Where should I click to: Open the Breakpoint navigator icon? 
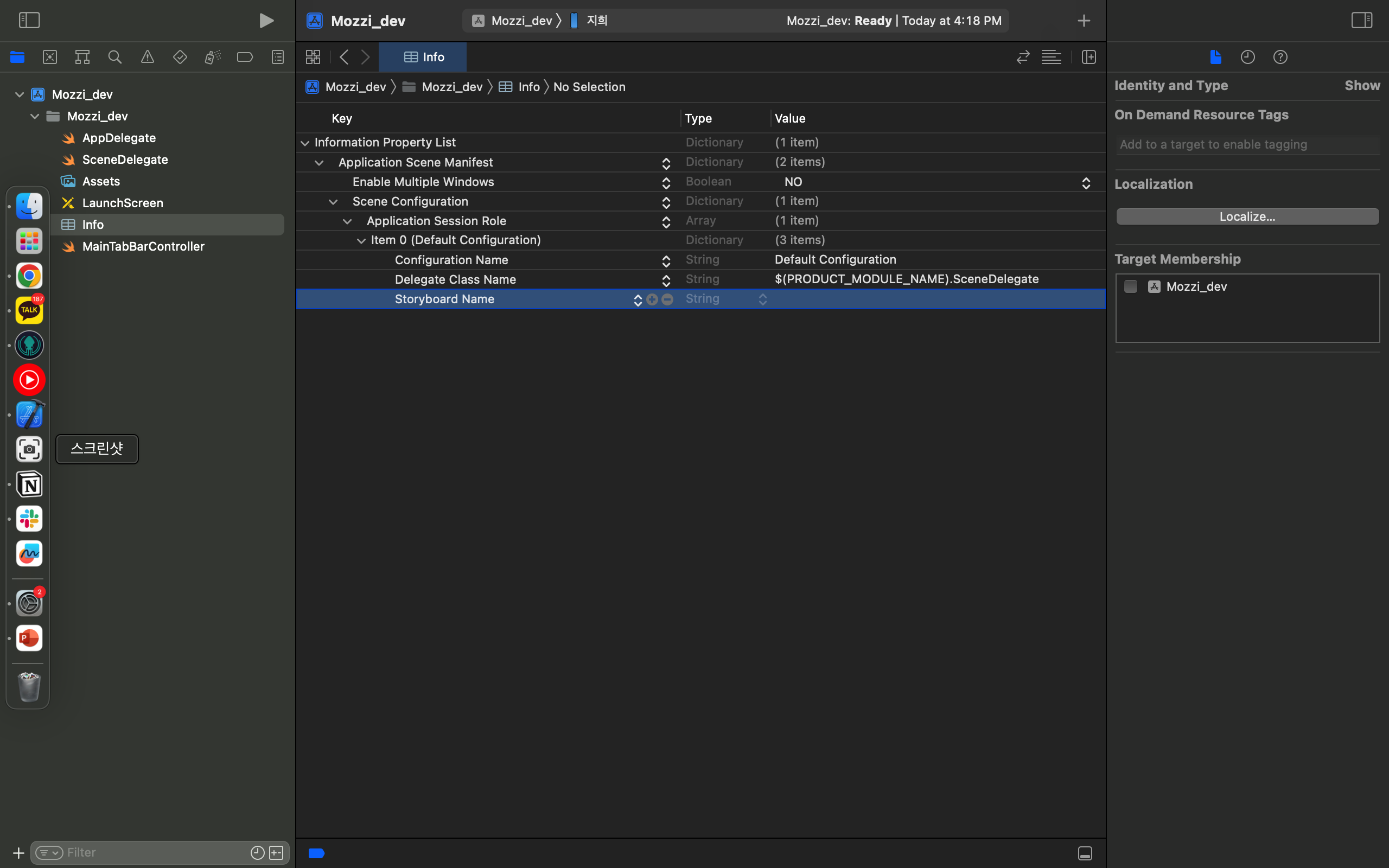[245, 57]
